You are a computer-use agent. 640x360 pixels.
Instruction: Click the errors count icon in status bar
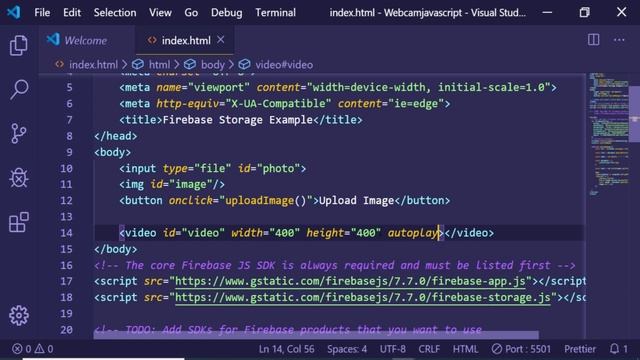point(17,349)
